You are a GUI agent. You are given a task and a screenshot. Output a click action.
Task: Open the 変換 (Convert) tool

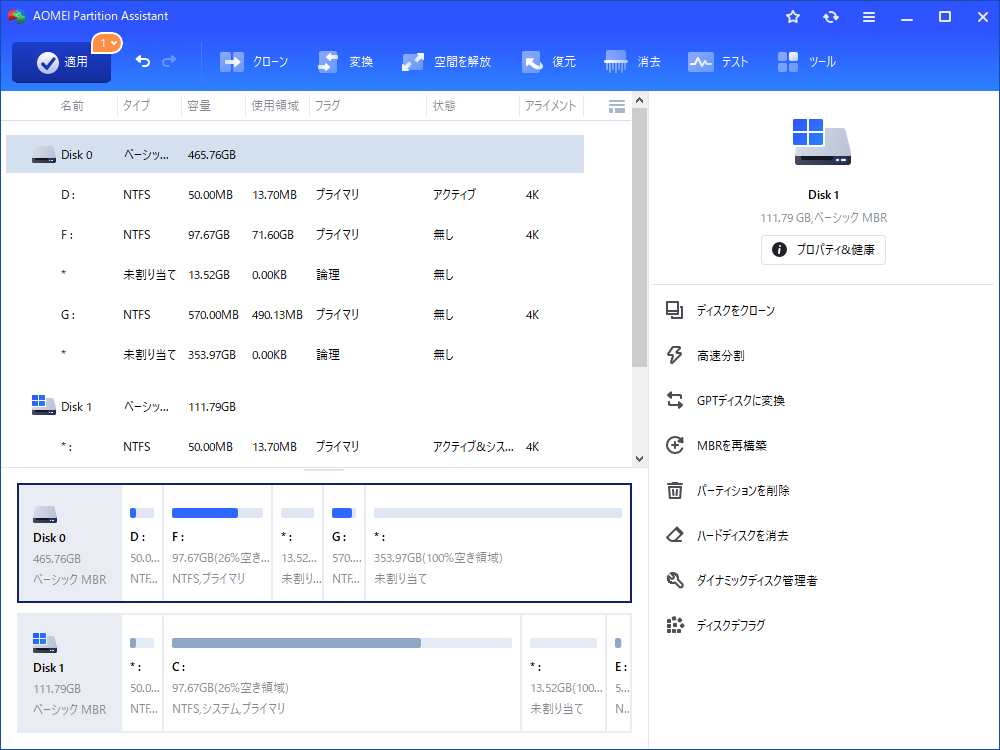tap(345, 61)
